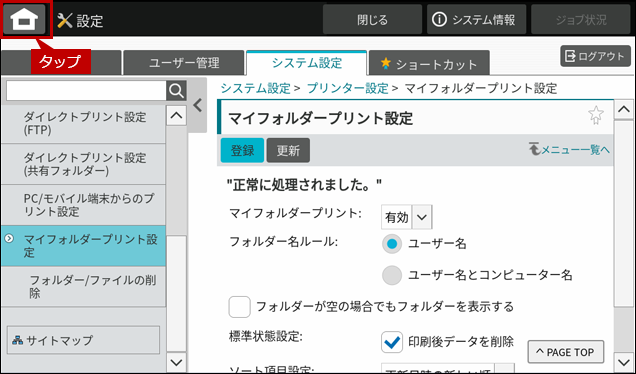636x374 pixels.
Task: Jump up with PAGE TOP button
Action: click(566, 352)
